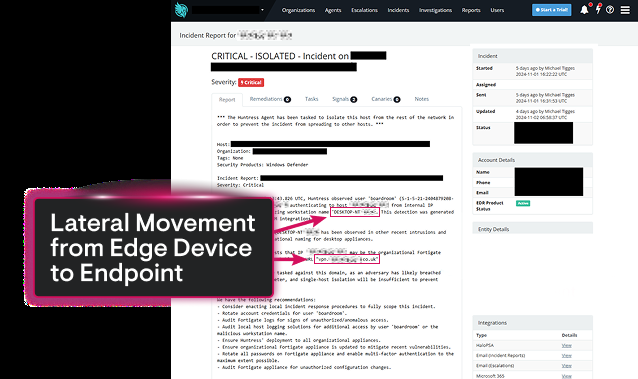Image resolution: width=638 pixels, height=379 pixels.
Task: Go to the Users nav item
Action: click(497, 10)
